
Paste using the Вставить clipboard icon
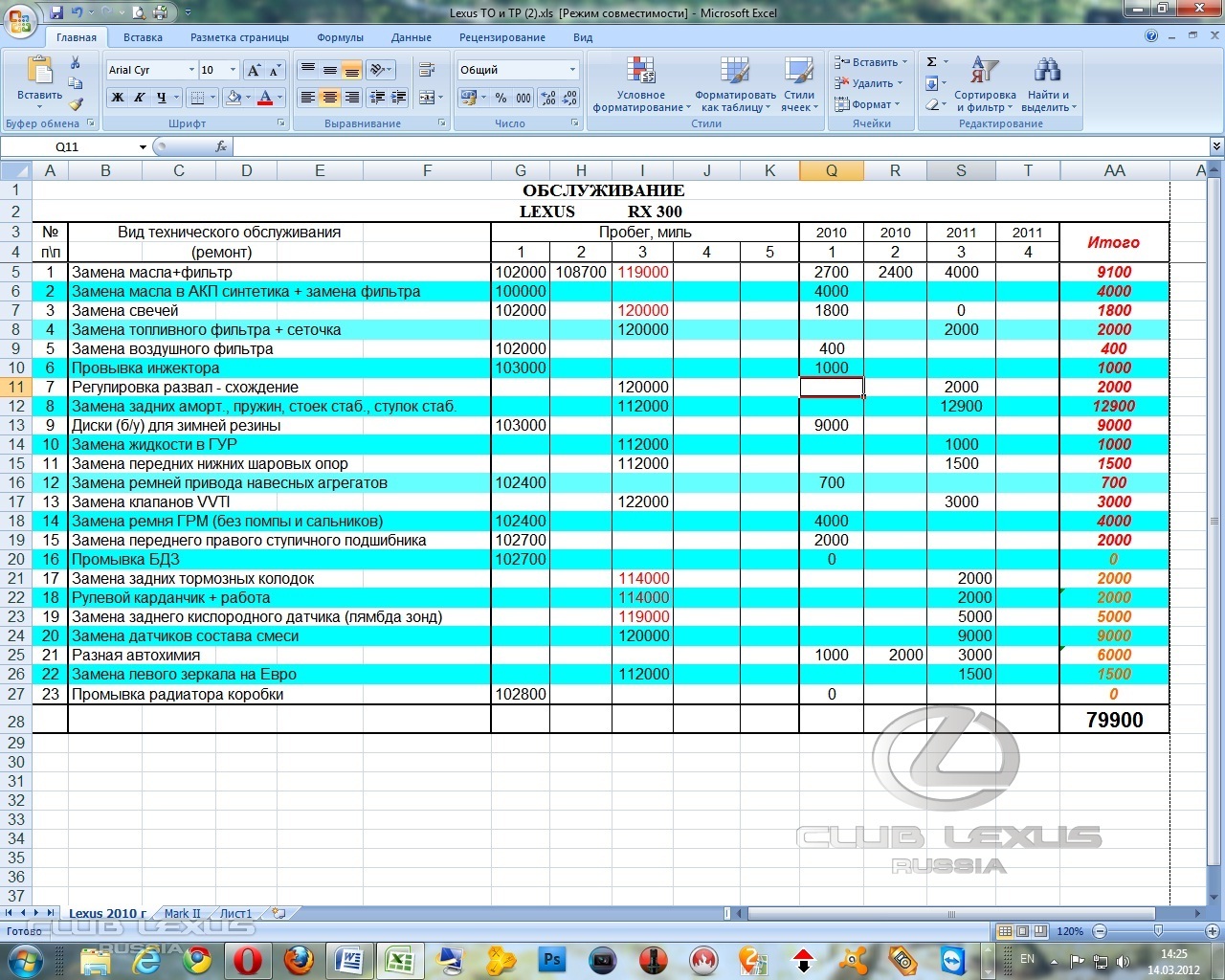(39, 71)
